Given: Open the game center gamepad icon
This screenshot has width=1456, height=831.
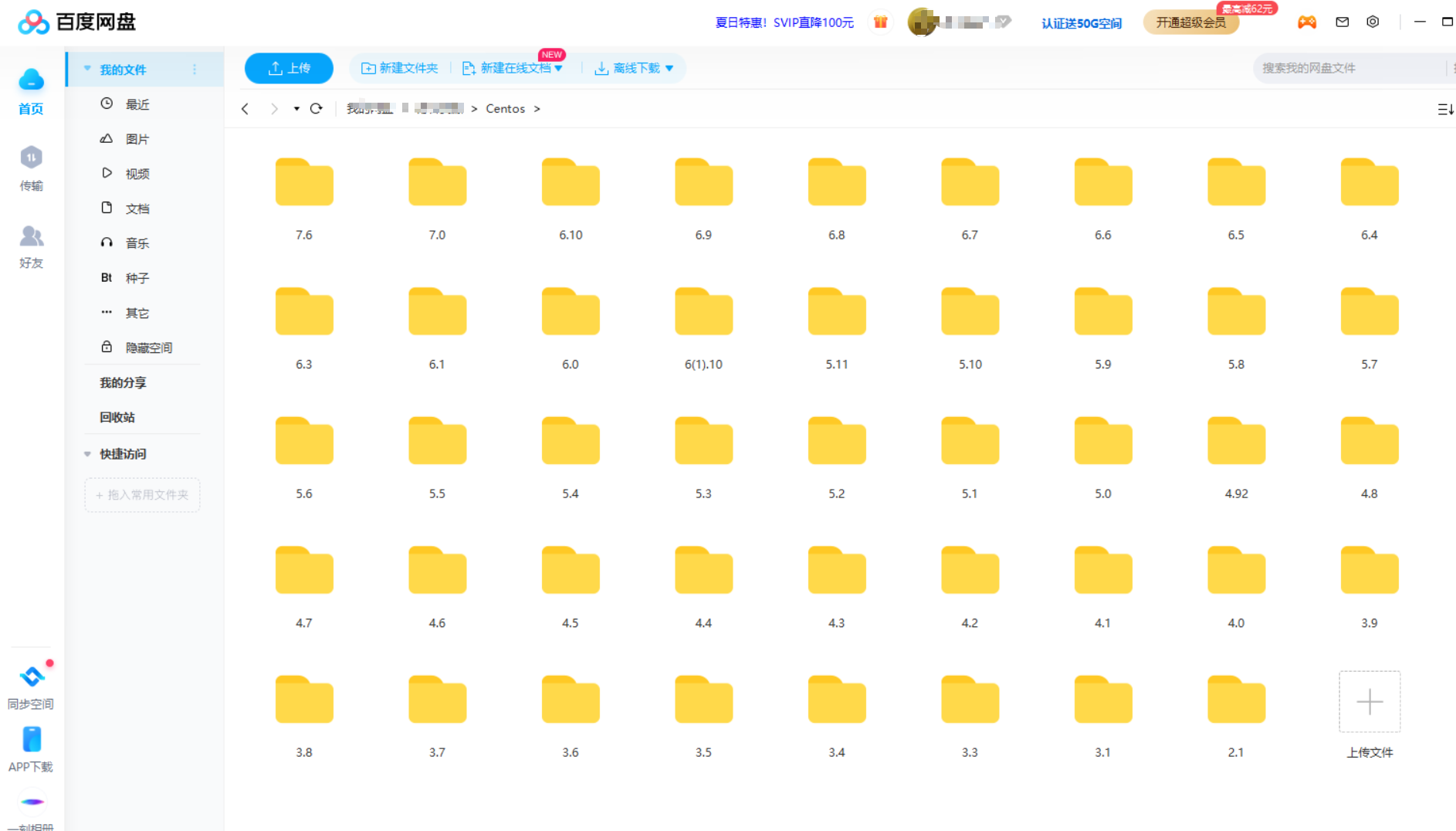Looking at the screenshot, I should tap(1307, 22).
